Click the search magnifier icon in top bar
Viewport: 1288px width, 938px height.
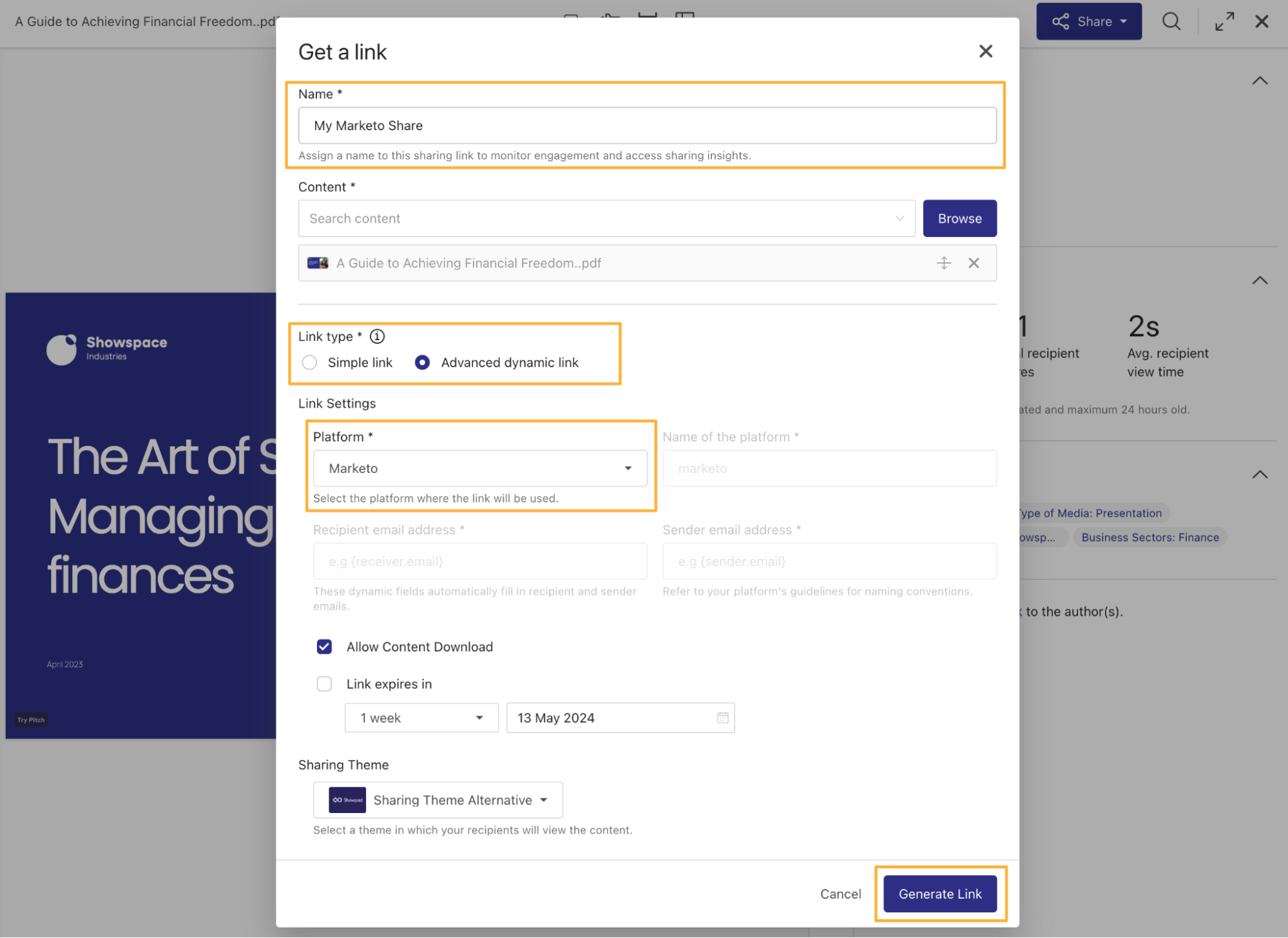click(x=1171, y=21)
